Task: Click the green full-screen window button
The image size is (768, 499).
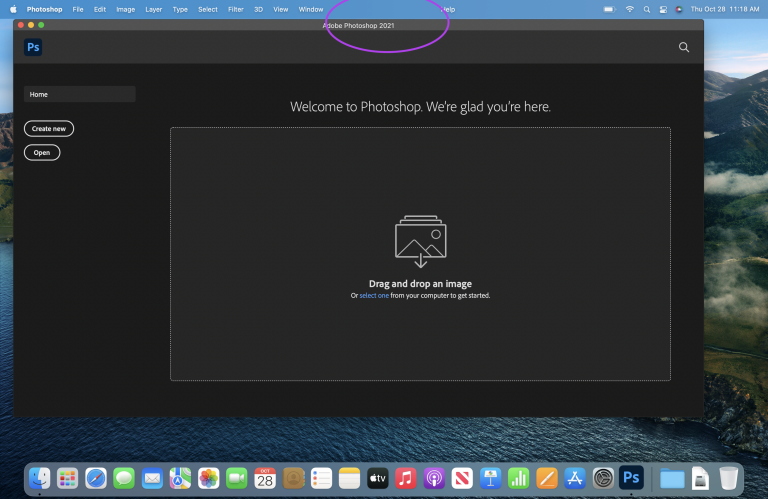Action: pos(41,25)
